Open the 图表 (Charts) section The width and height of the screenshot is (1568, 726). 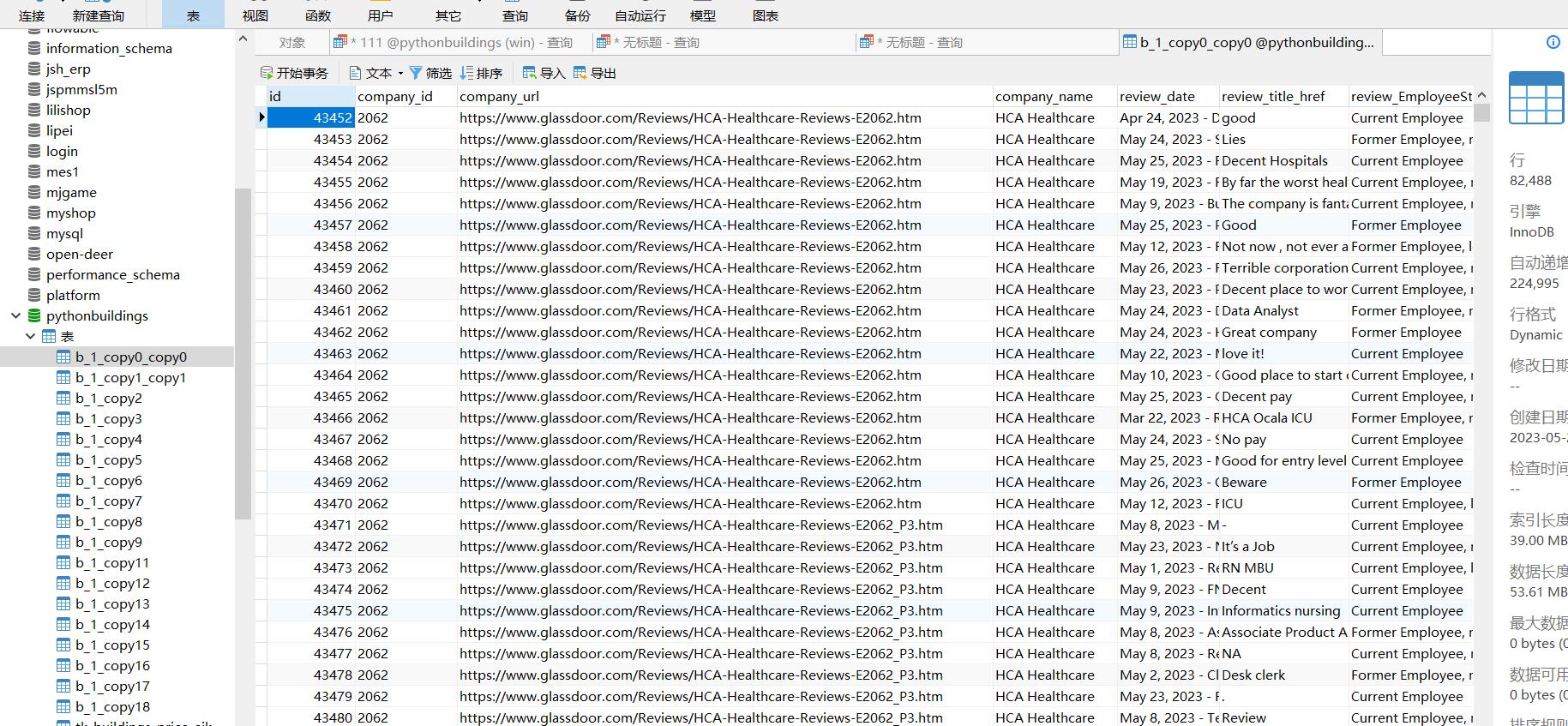[x=766, y=15]
